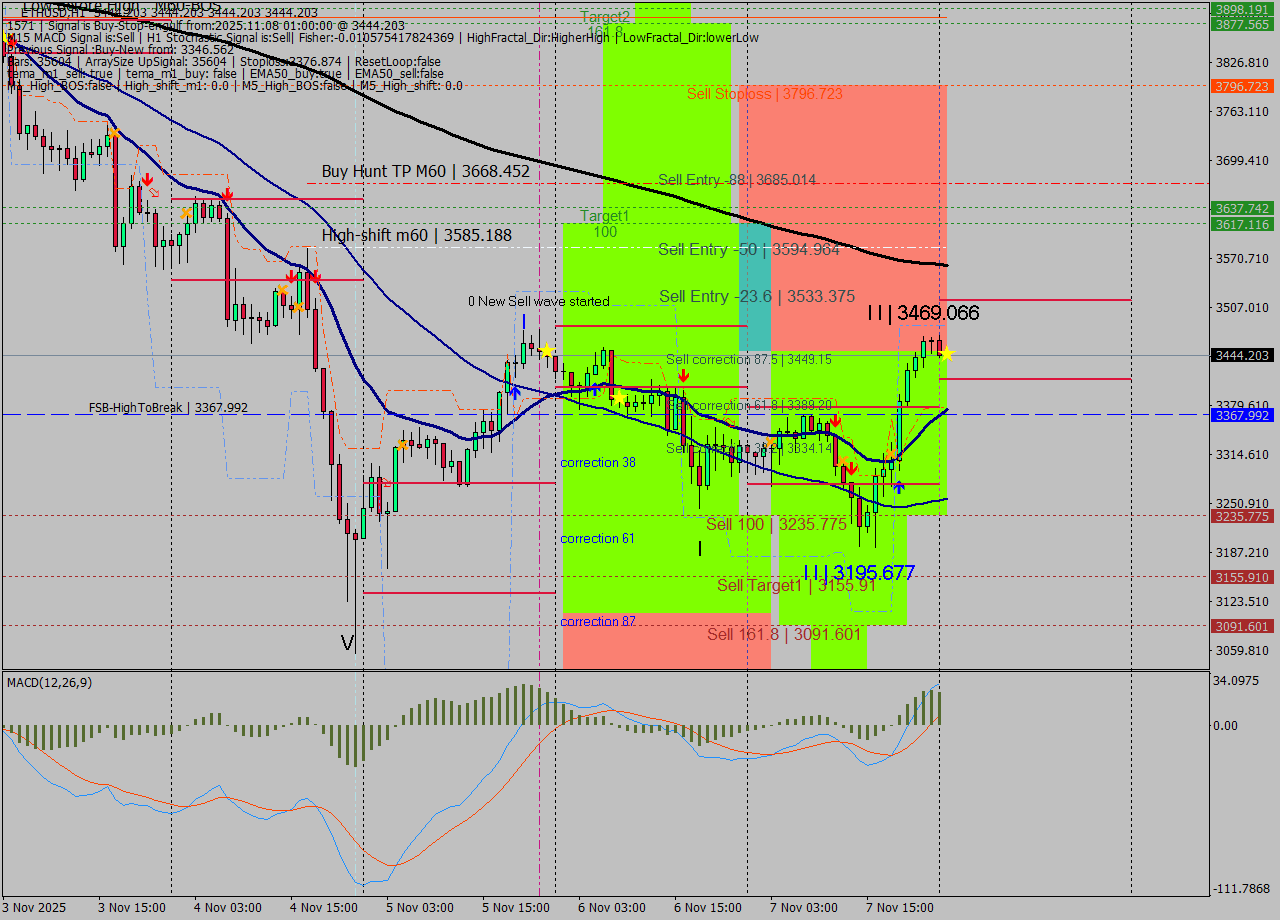Image resolution: width=1280 pixels, height=920 pixels.
Task: Click the 'FSB-HighToBreak | 3367.992' line label
Action: click(168, 408)
